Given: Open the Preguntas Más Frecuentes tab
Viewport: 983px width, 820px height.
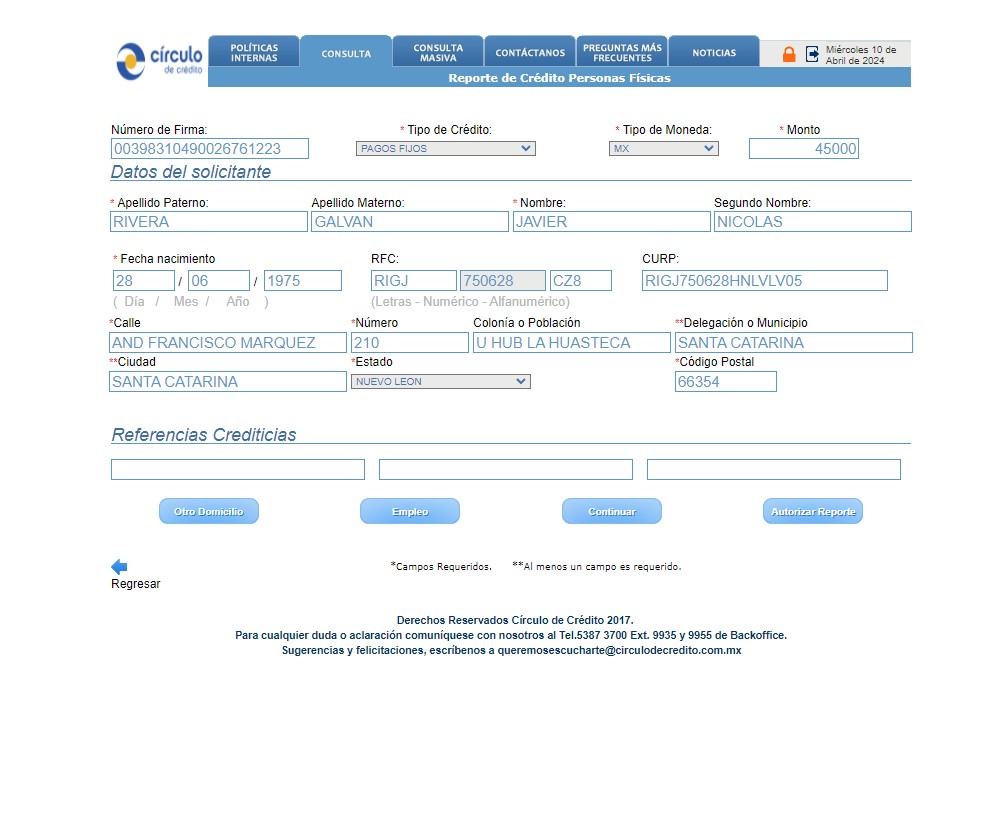Looking at the screenshot, I should click(x=622, y=53).
